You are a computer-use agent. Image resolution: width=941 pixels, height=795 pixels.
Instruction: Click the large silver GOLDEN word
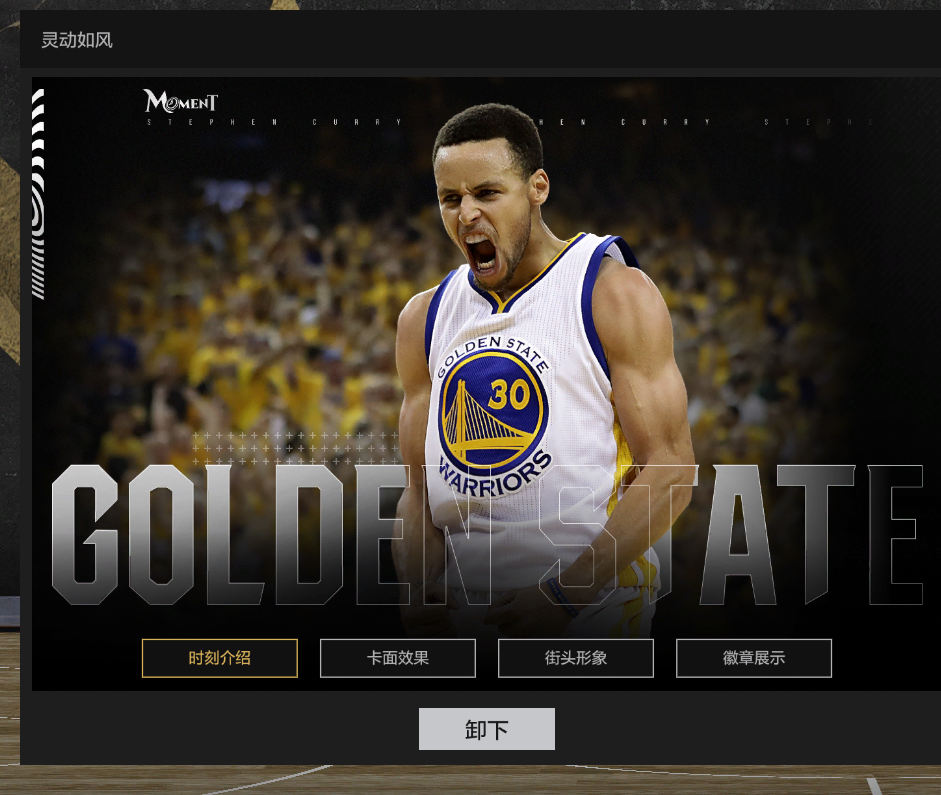pos(220,535)
